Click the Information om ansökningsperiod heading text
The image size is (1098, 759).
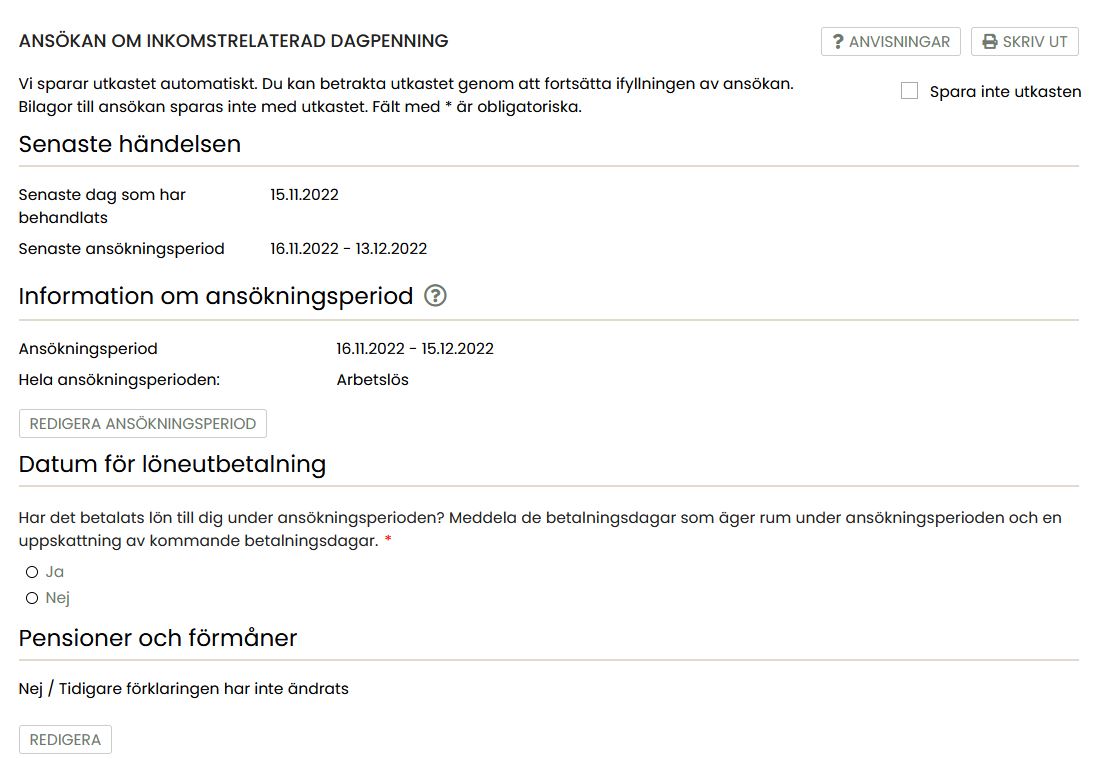pos(215,296)
